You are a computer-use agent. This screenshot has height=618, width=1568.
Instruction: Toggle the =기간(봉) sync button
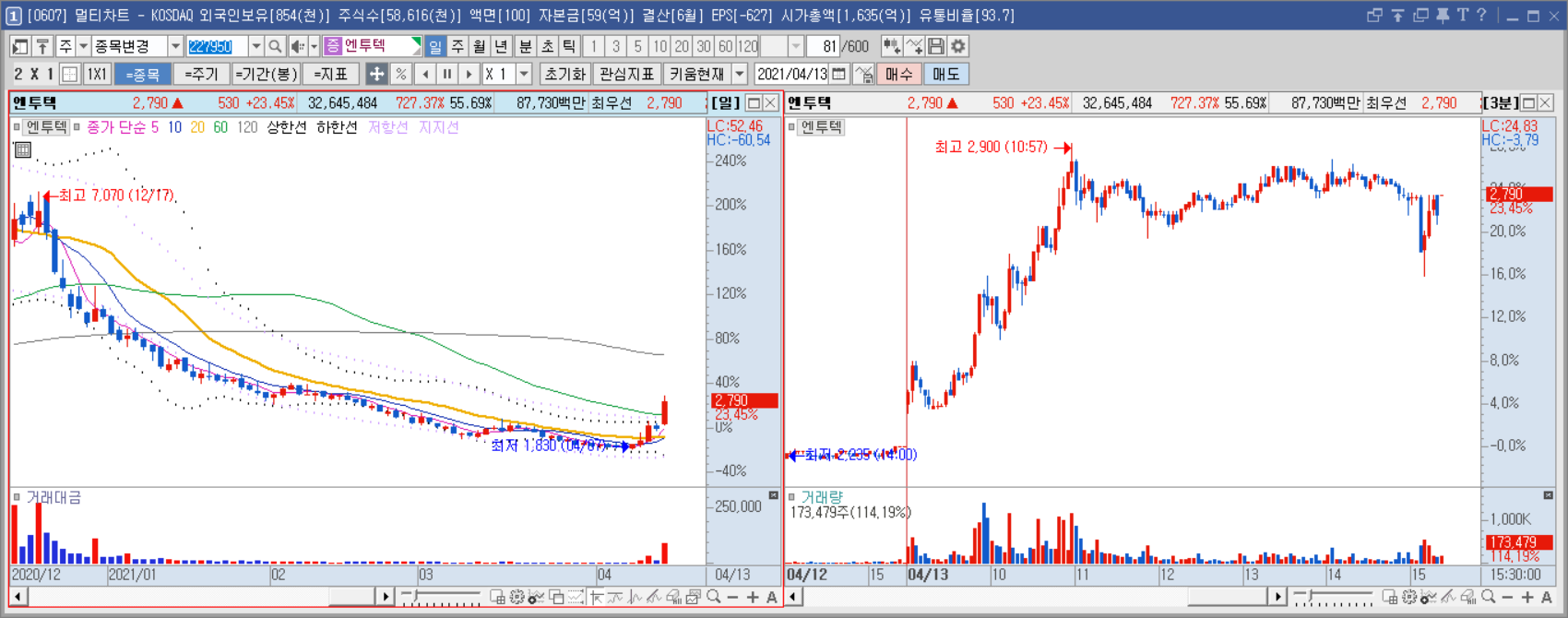(266, 74)
